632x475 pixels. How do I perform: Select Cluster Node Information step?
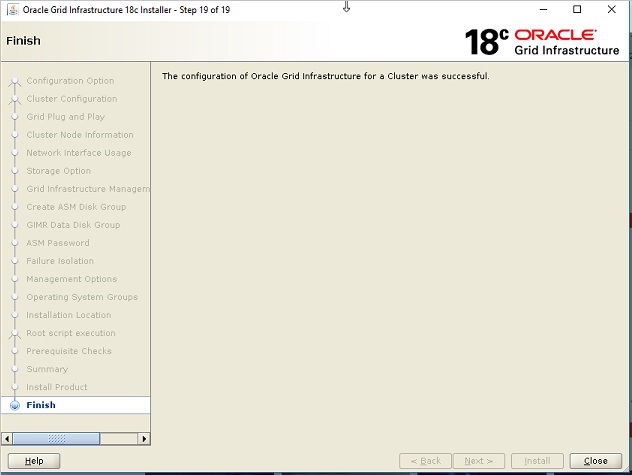pyautogui.click(x=80, y=135)
